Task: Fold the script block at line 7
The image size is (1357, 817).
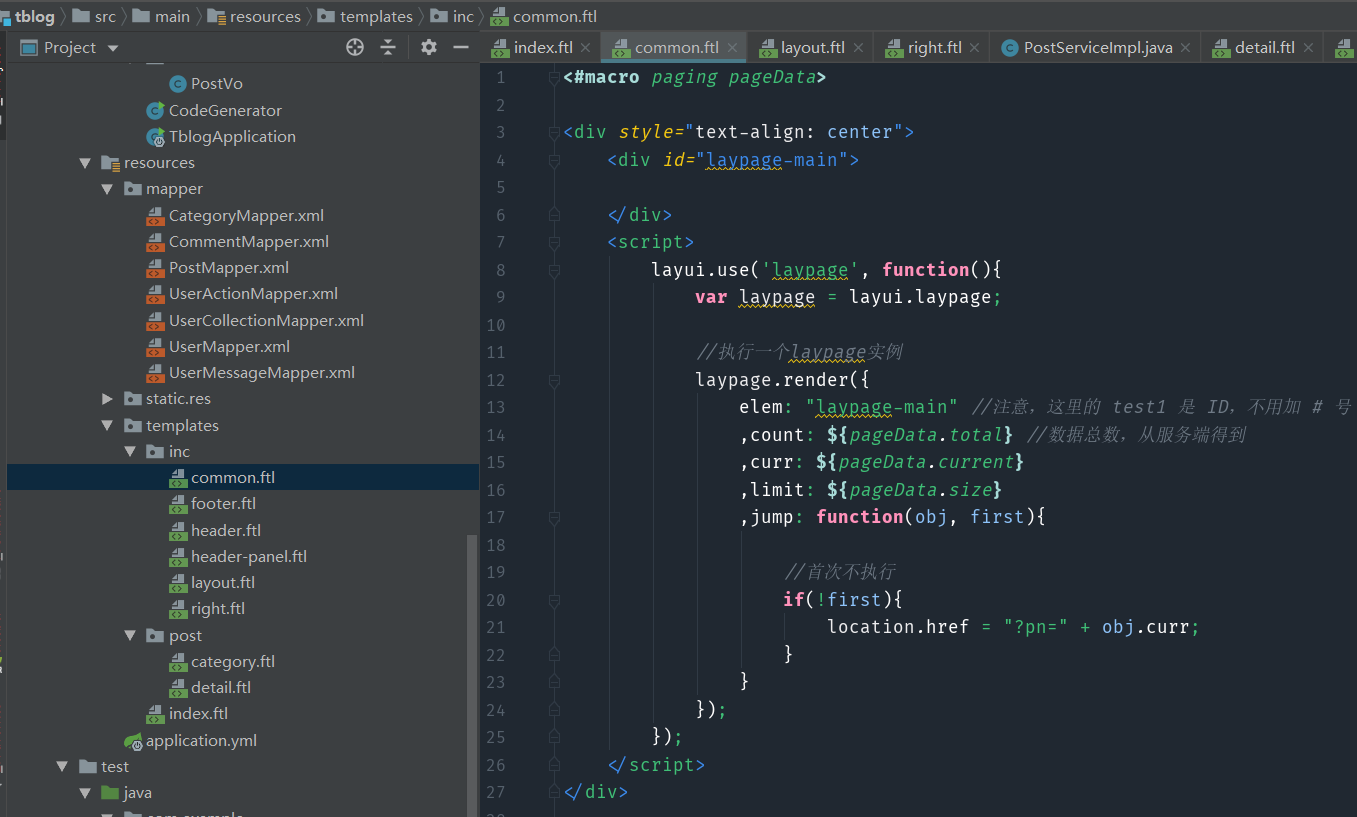Action: click(x=552, y=242)
